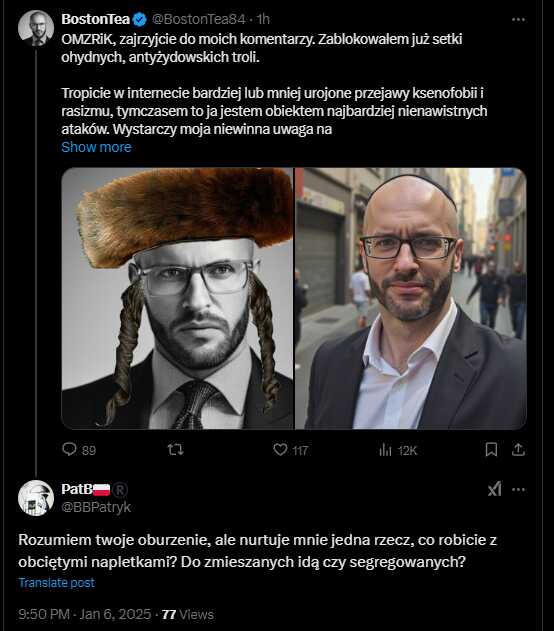
Task: Open PatB's profile avatar
Action: [x=36, y=498]
